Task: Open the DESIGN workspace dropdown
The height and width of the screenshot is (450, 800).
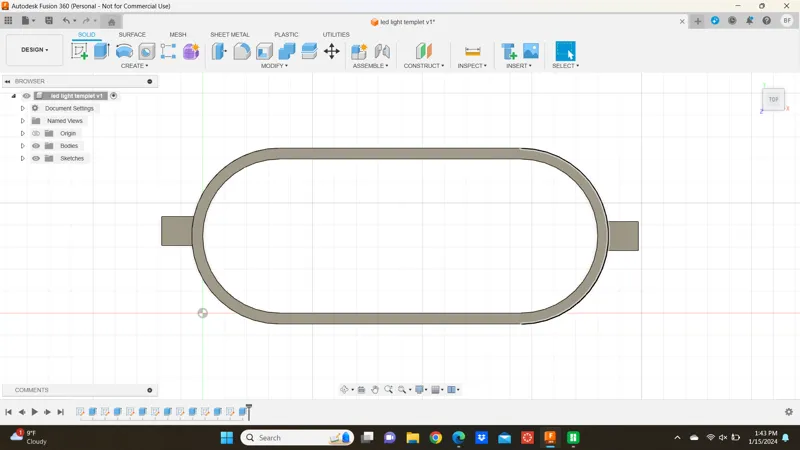Action: [x=35, y=50]
